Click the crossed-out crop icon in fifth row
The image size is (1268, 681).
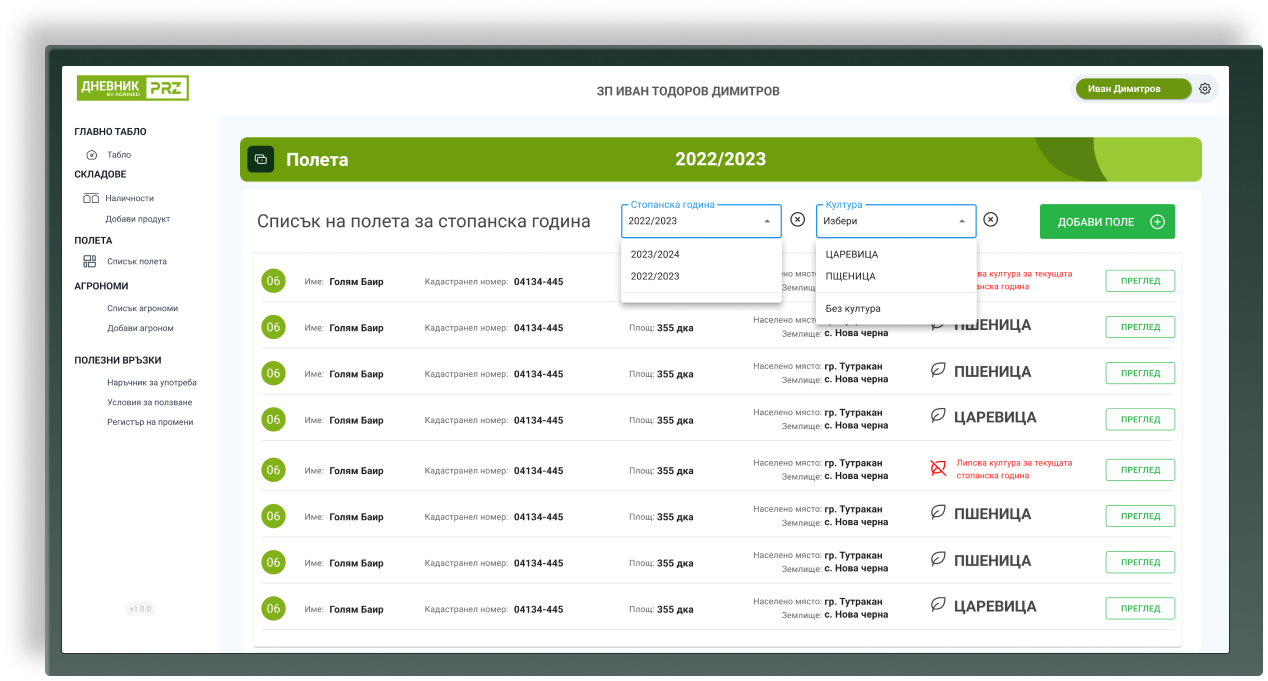[x=938, y=468]
